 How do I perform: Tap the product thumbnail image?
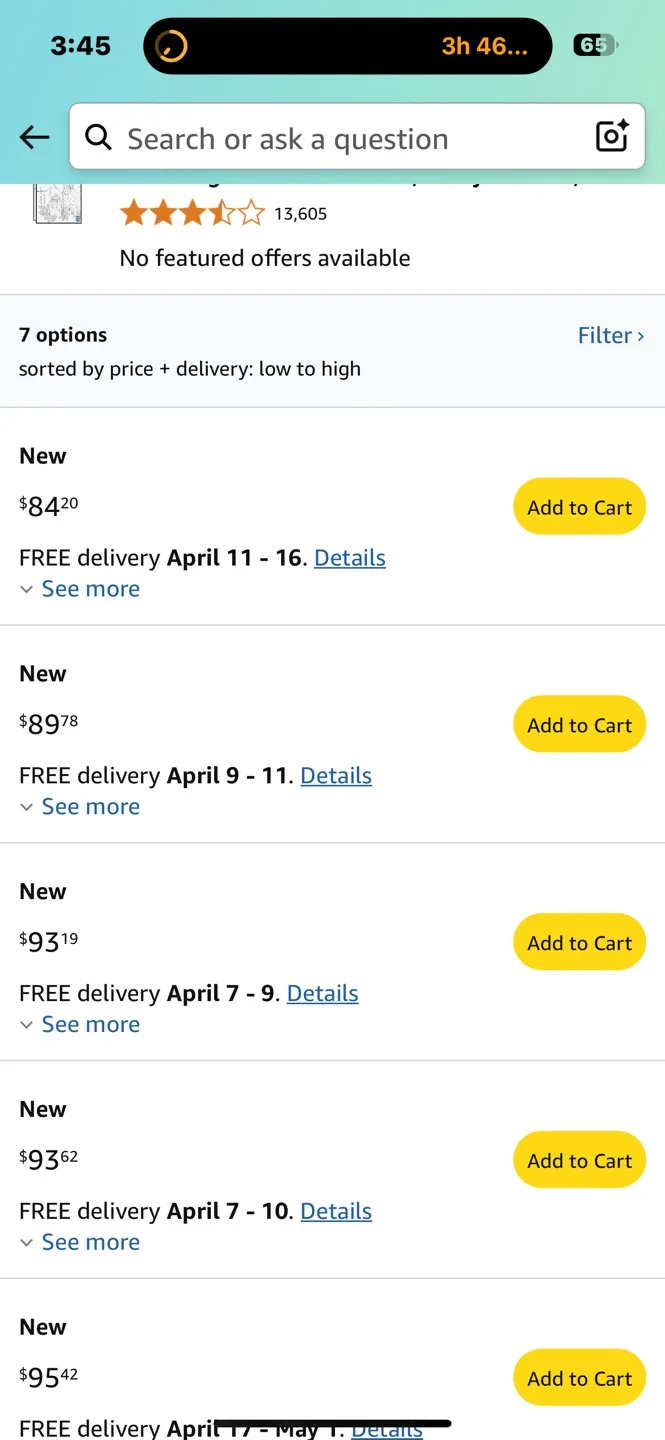point(57,203)
